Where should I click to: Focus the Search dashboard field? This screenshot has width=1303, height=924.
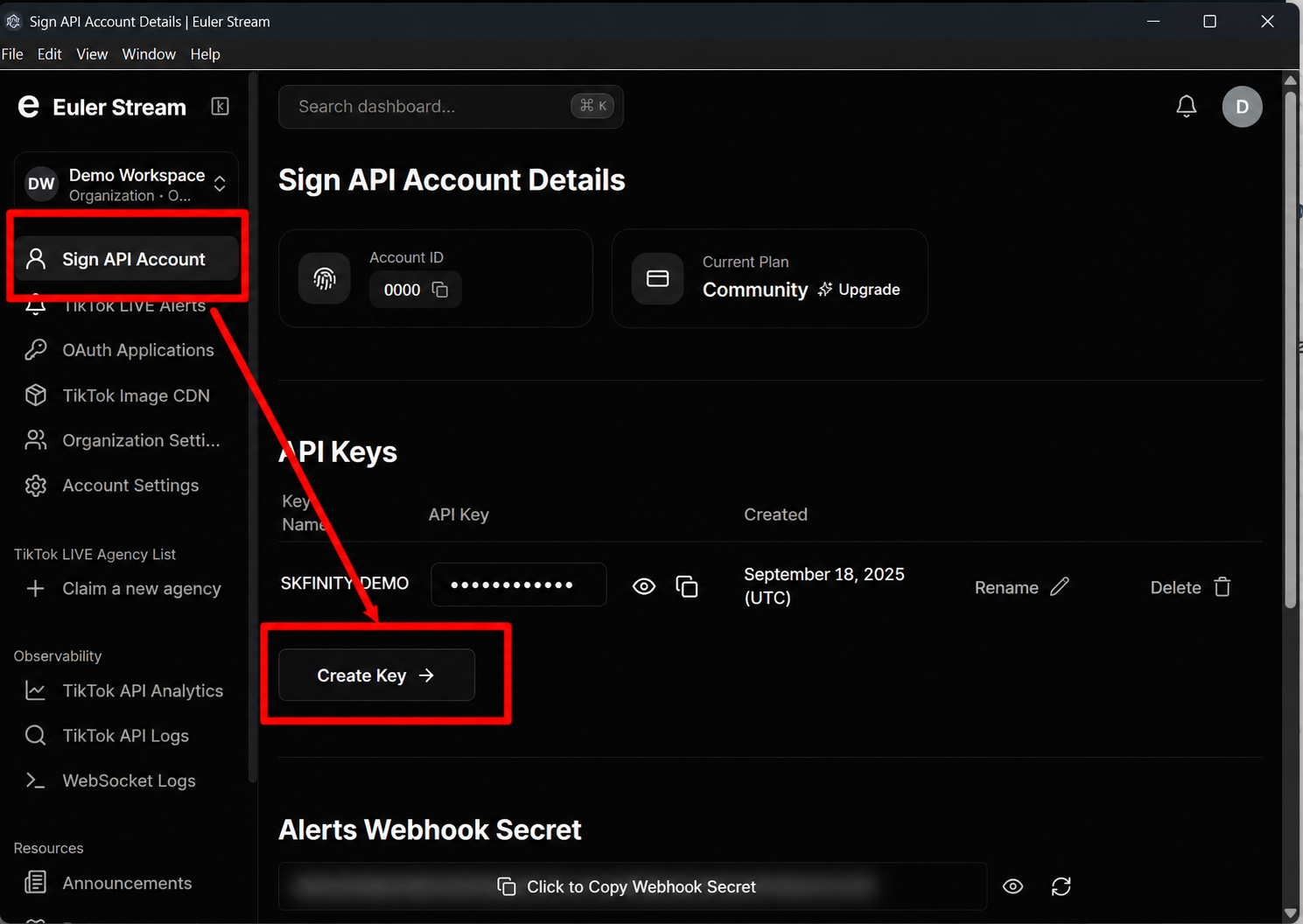click(x=451, y=107)
